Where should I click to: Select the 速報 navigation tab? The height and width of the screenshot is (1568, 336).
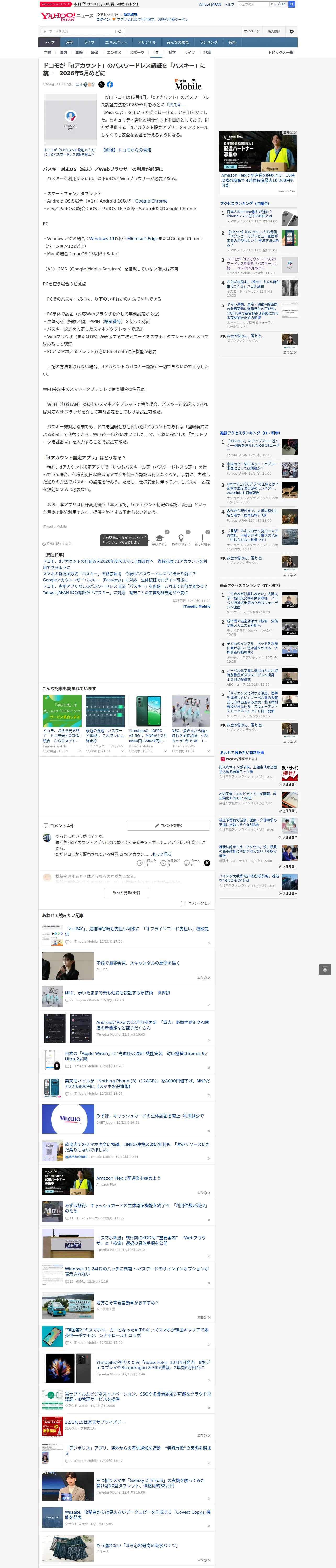(69, 43)
